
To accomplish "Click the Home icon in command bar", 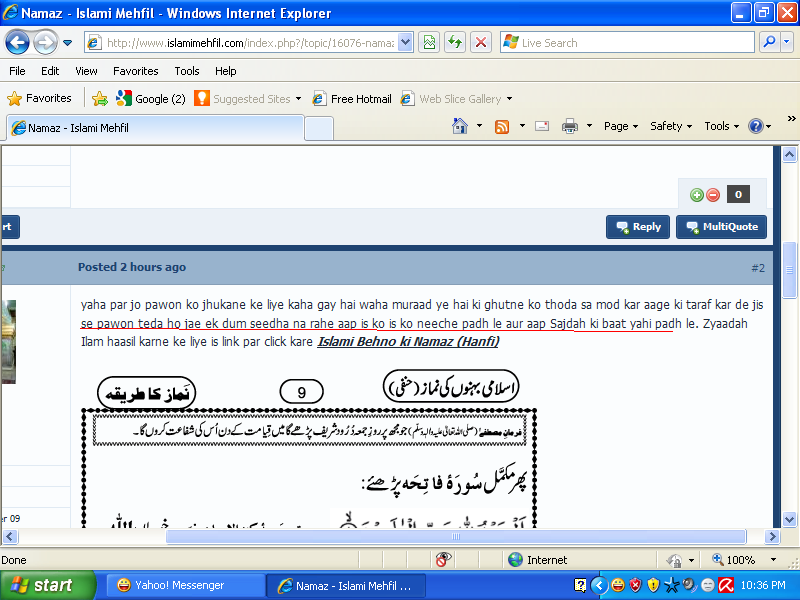I will [x=461, y=126].
